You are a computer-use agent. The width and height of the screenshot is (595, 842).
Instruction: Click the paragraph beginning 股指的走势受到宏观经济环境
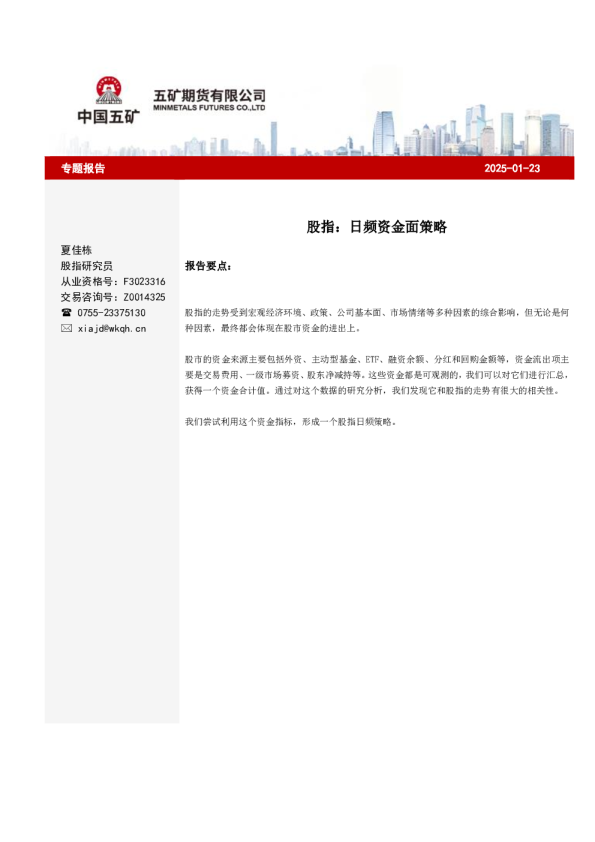pyautogui.click(x=376, y=320)
